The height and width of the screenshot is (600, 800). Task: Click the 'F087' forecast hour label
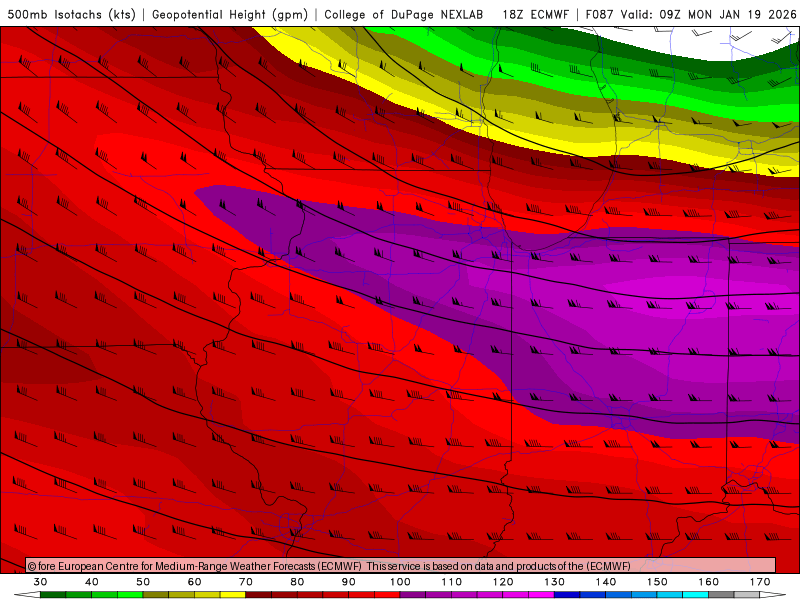click(599, 15)
